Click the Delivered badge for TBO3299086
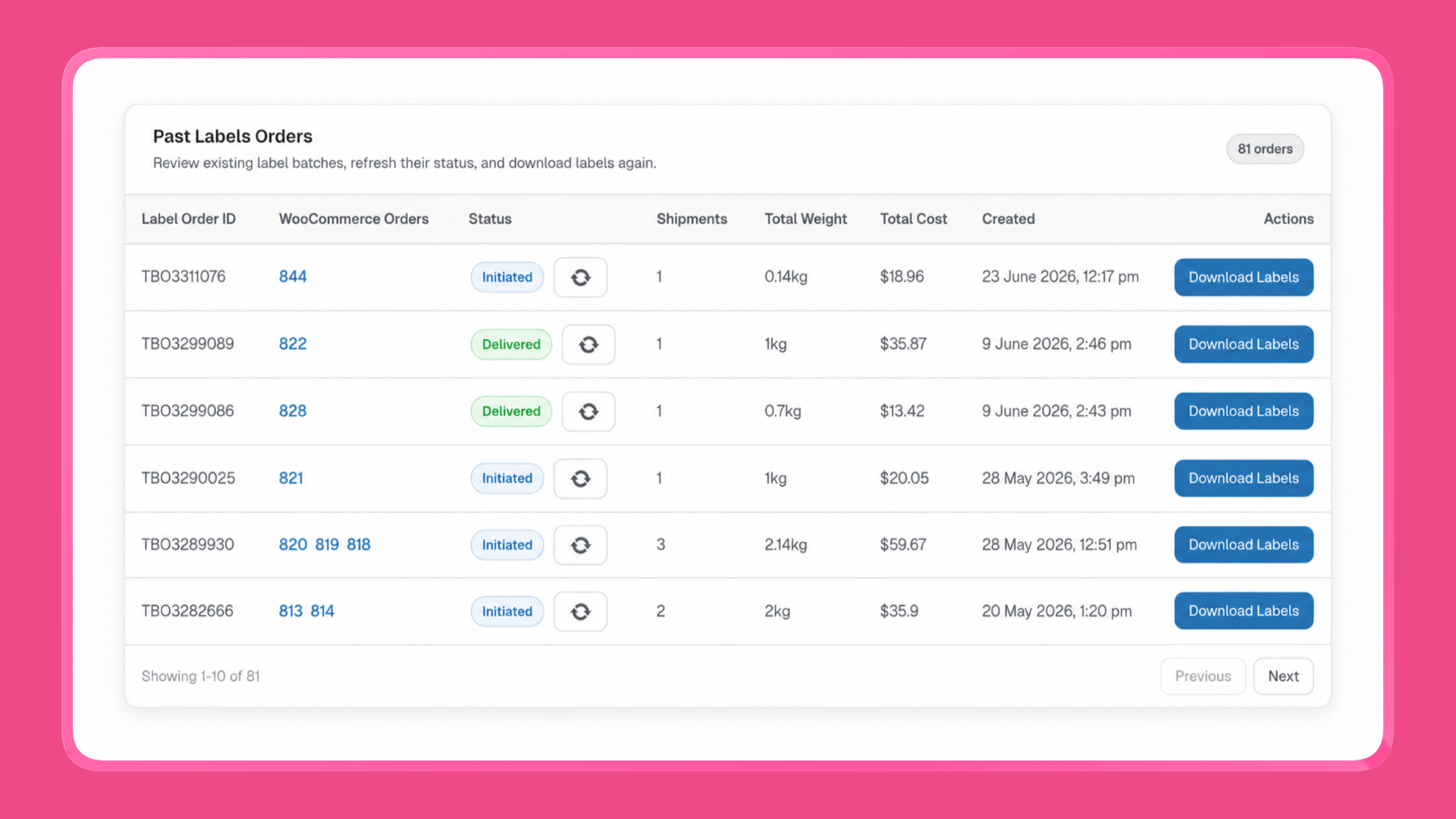 coord(511,411)
